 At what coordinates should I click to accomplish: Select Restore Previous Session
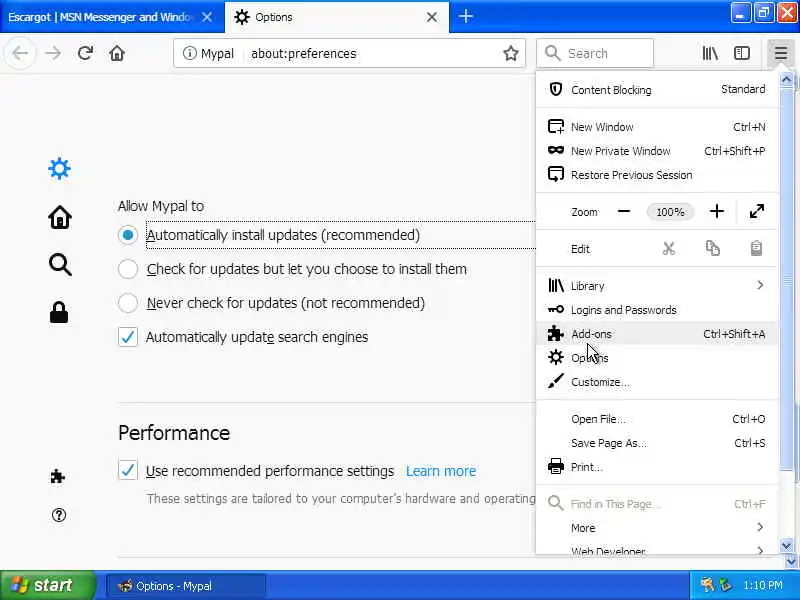pos(657,174)
